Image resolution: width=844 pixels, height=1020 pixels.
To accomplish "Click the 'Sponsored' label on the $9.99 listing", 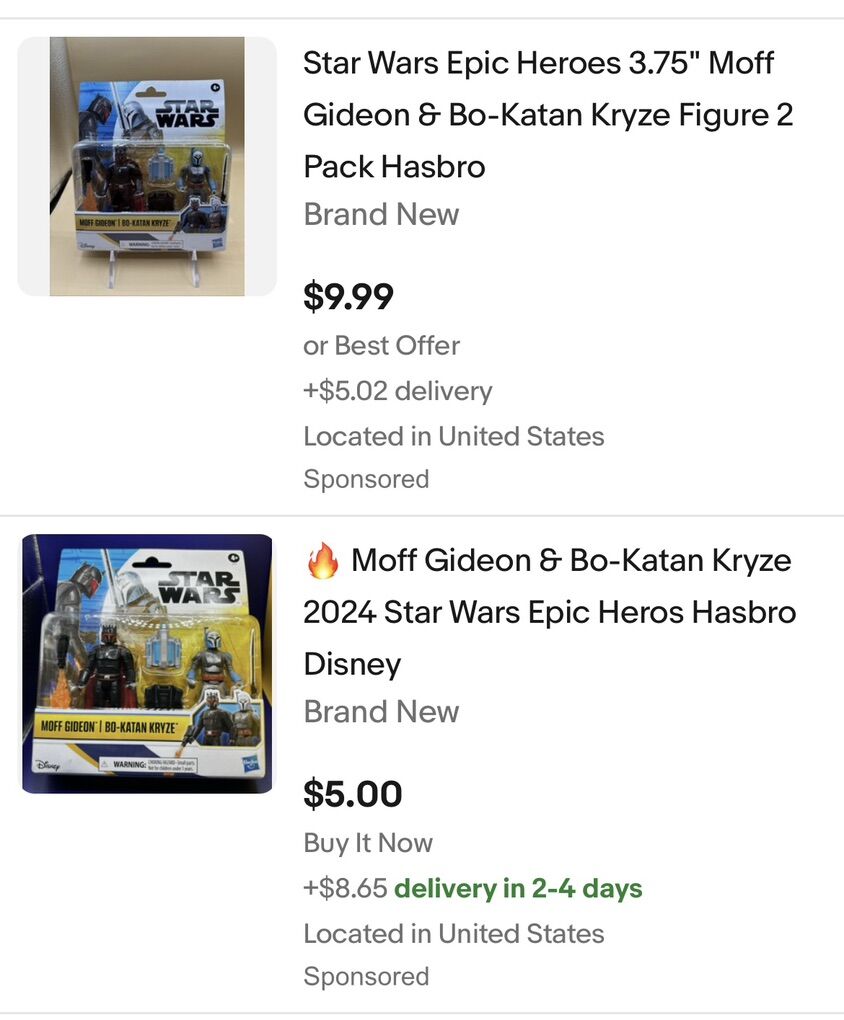I will coord(366,480).
